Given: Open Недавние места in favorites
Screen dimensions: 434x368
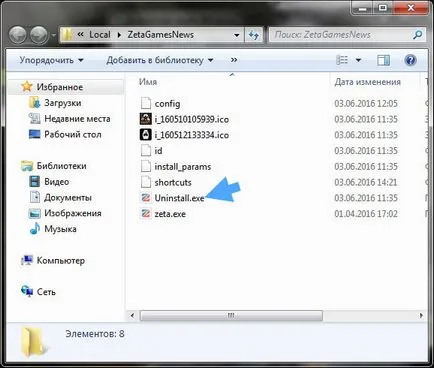Looking at the screenshot, I should click(x=77, y=118).
